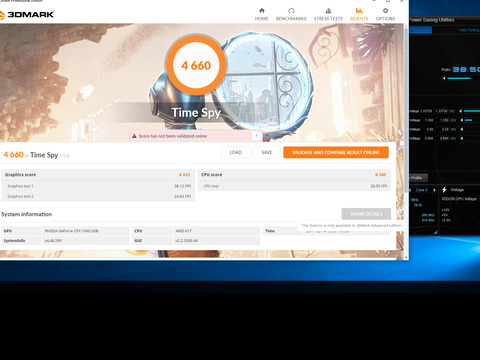Open the 3DMark Options gear
The image size is (480, 360).
(385, 15)
